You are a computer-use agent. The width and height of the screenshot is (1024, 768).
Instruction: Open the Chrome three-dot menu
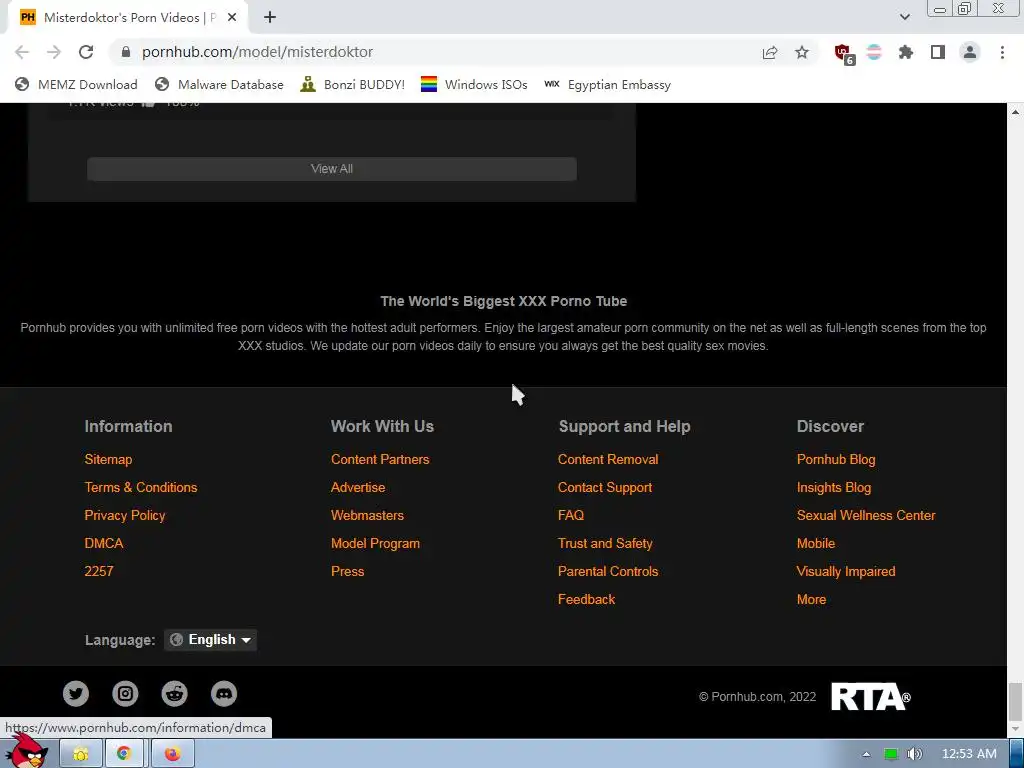(1002, 52)
